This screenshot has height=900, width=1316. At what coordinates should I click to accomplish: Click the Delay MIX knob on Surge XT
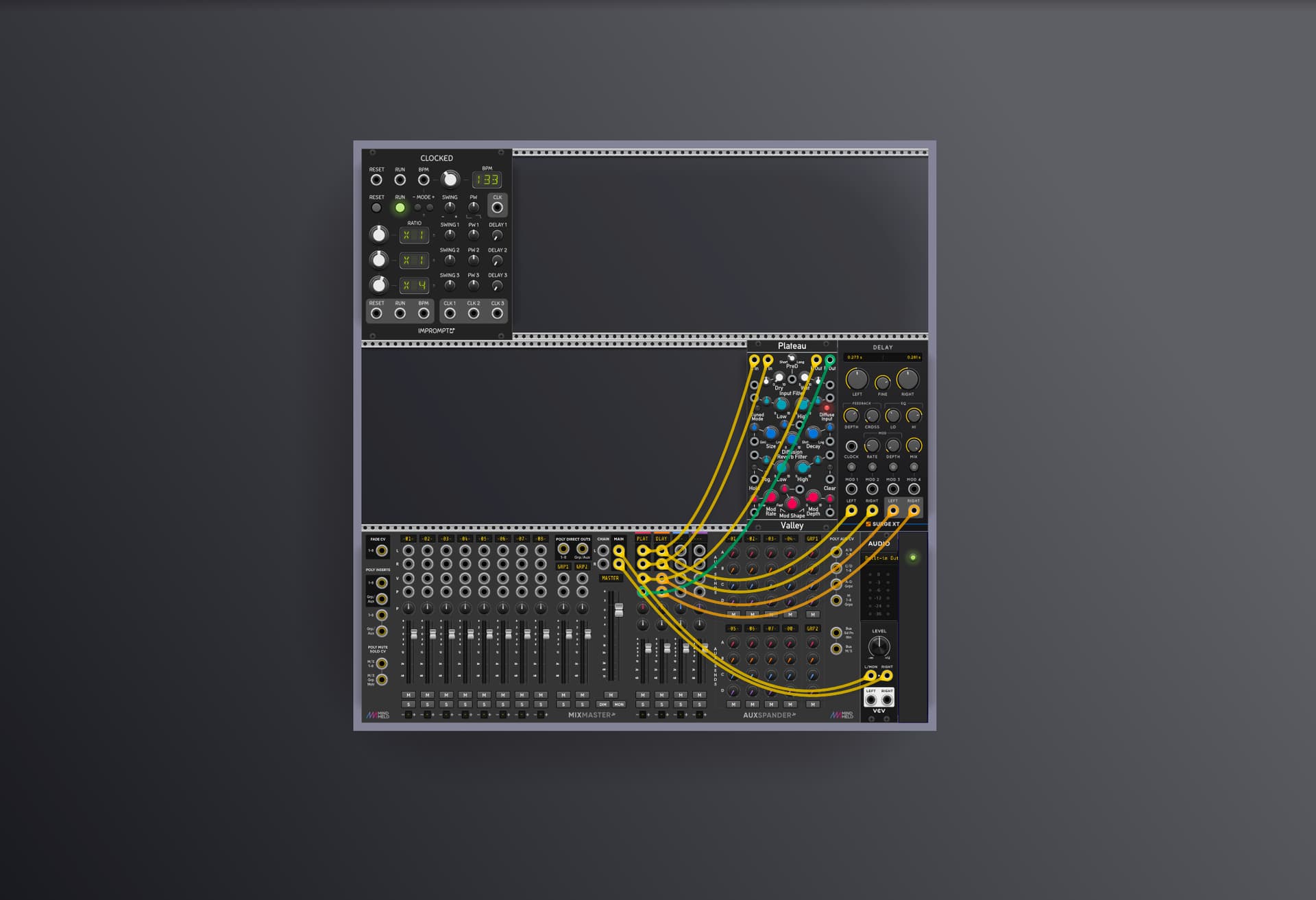(x=914, y=446)
